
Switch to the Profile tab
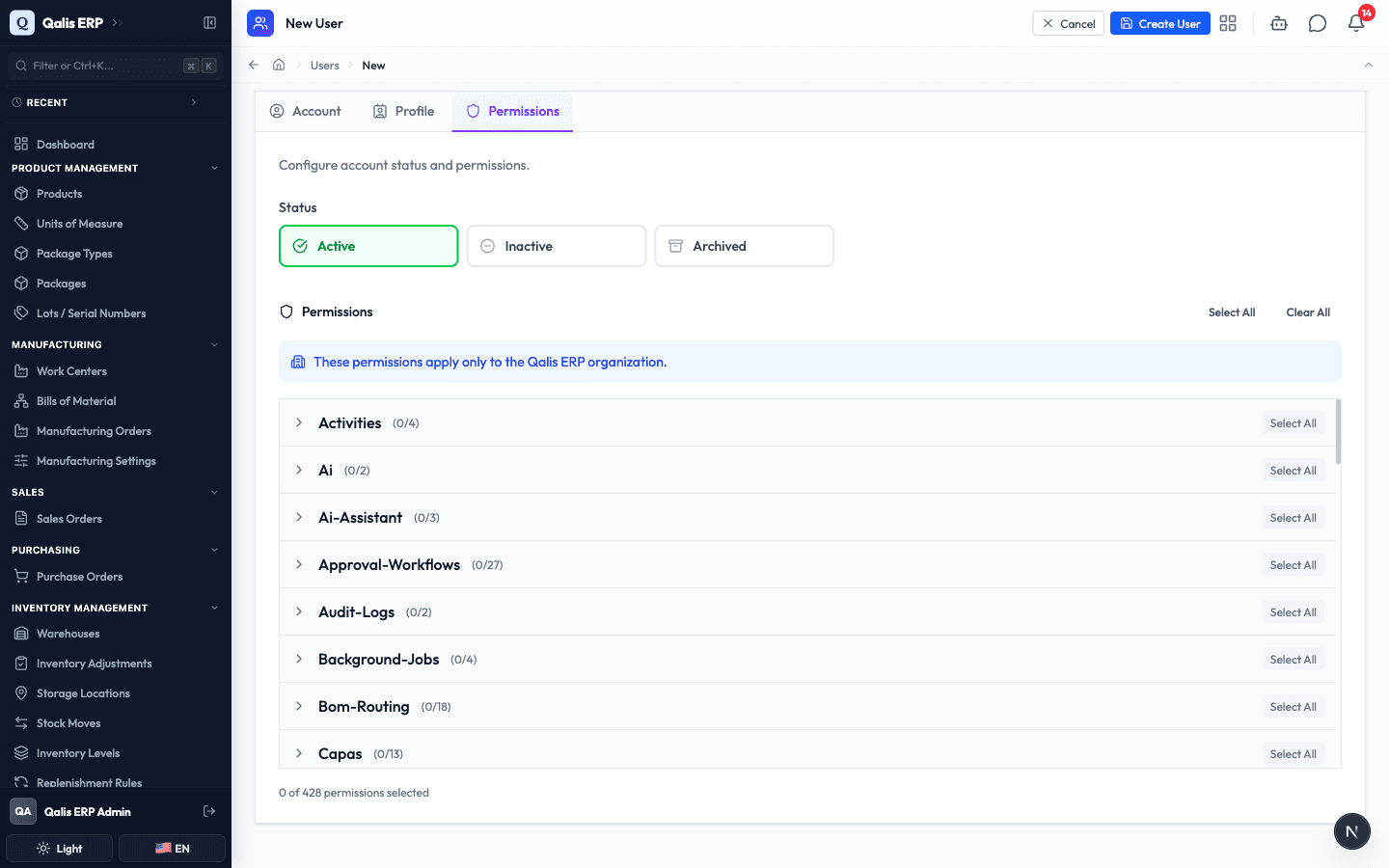pyautogui.click(x=404, y=111)
